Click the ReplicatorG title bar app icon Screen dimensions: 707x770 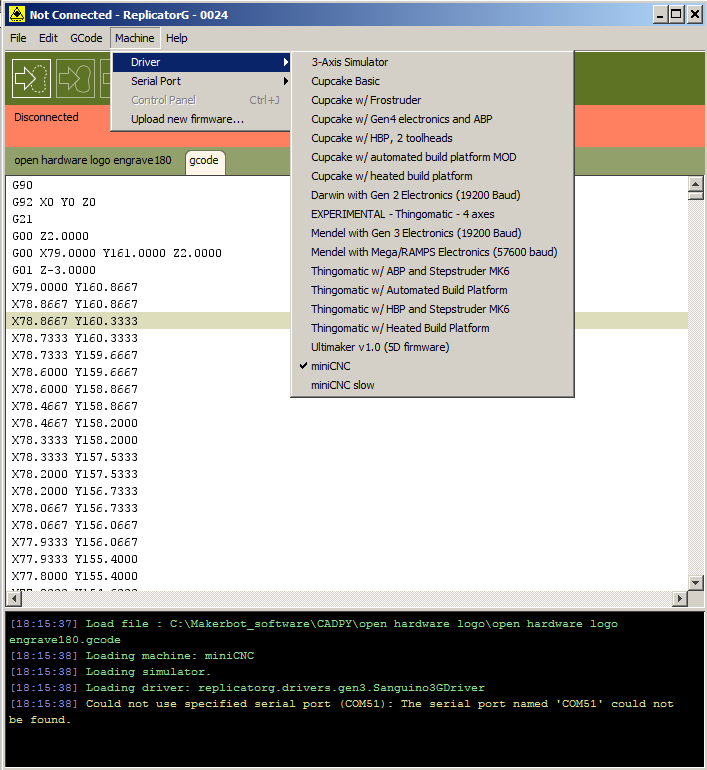tap(16, 14)
